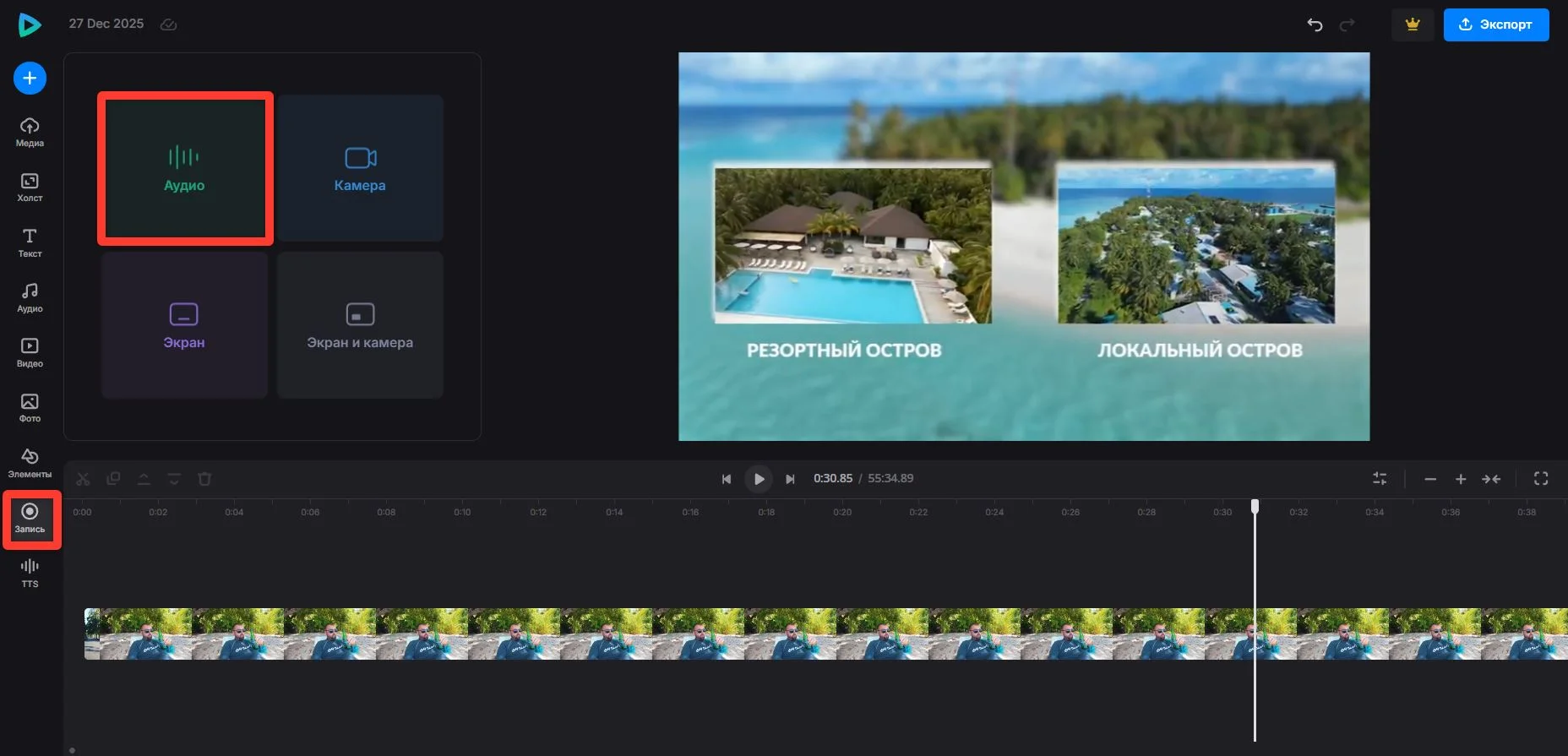
Task: Zoom in the timeline with plus
Action: (x=1460, y=479)
